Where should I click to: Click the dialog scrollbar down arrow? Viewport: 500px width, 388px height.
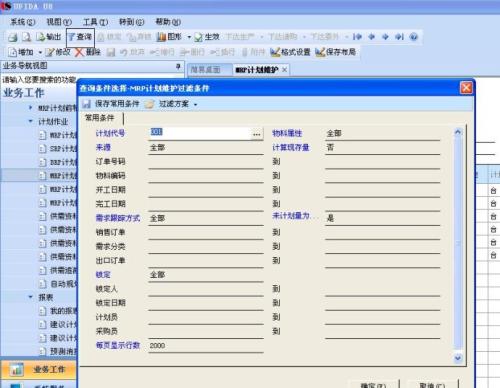[x=458, y=358]
